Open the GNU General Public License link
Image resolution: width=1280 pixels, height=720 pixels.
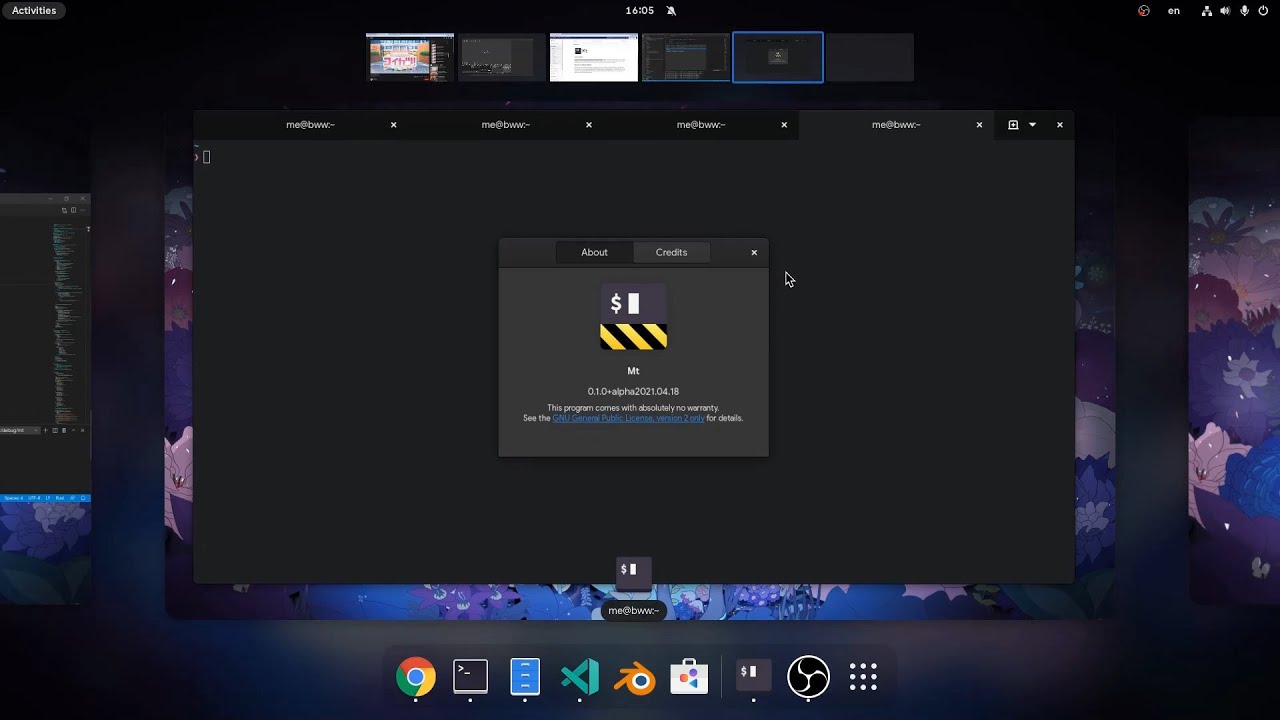click(628, 418)
